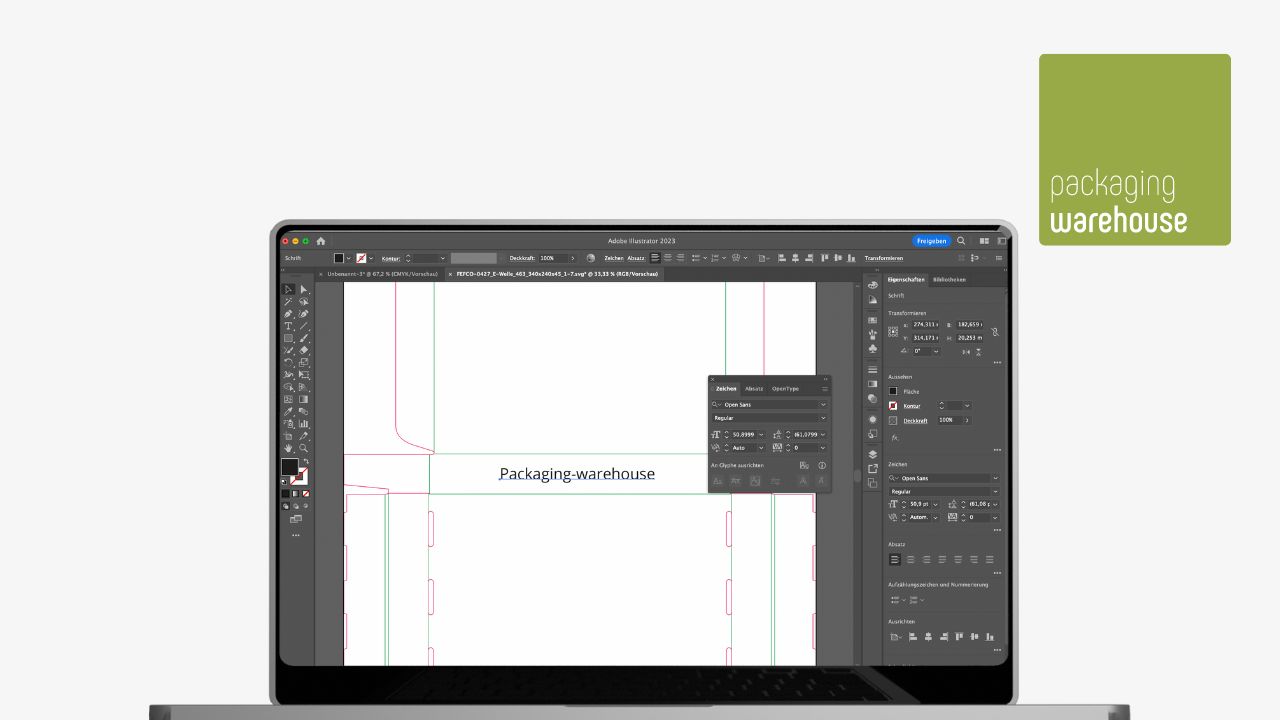Choose the Eyedropper tool
Screen dimensions: 1280x720
[288, 412]
